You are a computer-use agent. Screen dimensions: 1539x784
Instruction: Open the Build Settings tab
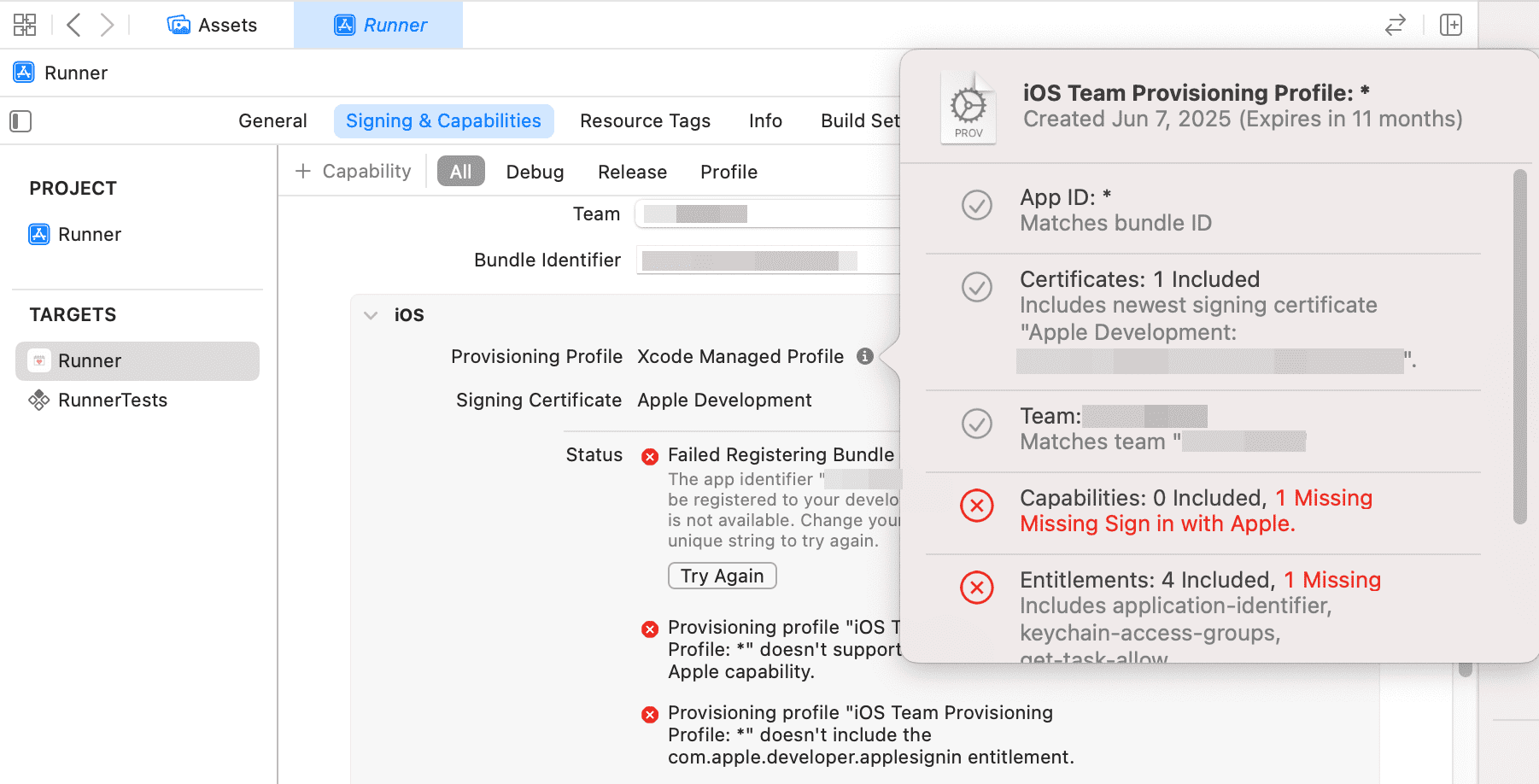point(860,121)
